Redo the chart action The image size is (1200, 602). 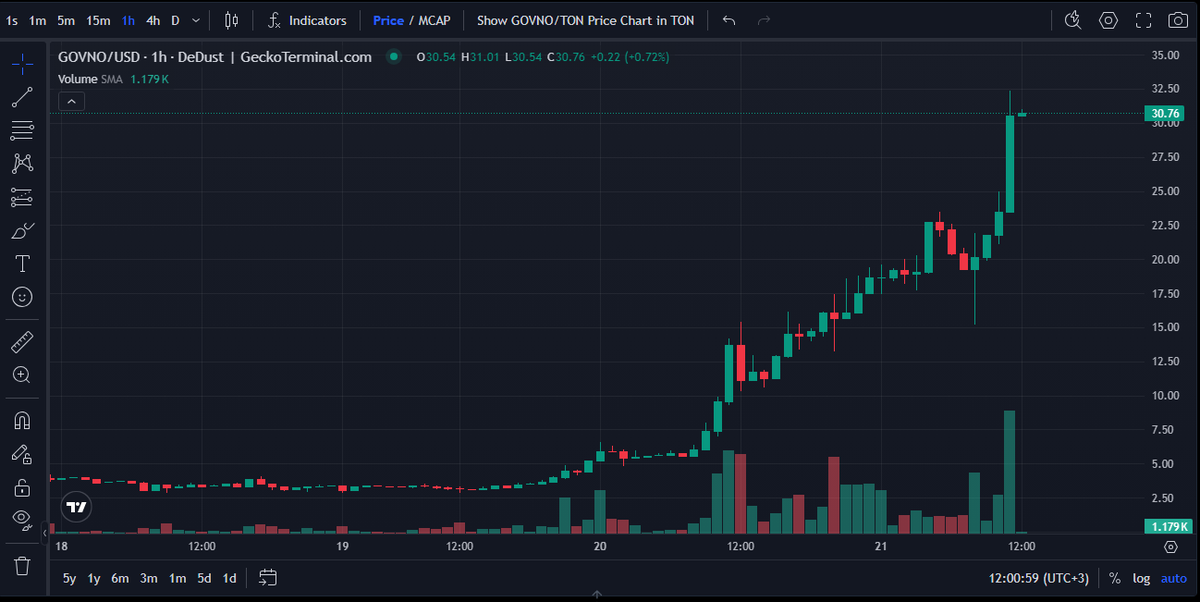764,20
